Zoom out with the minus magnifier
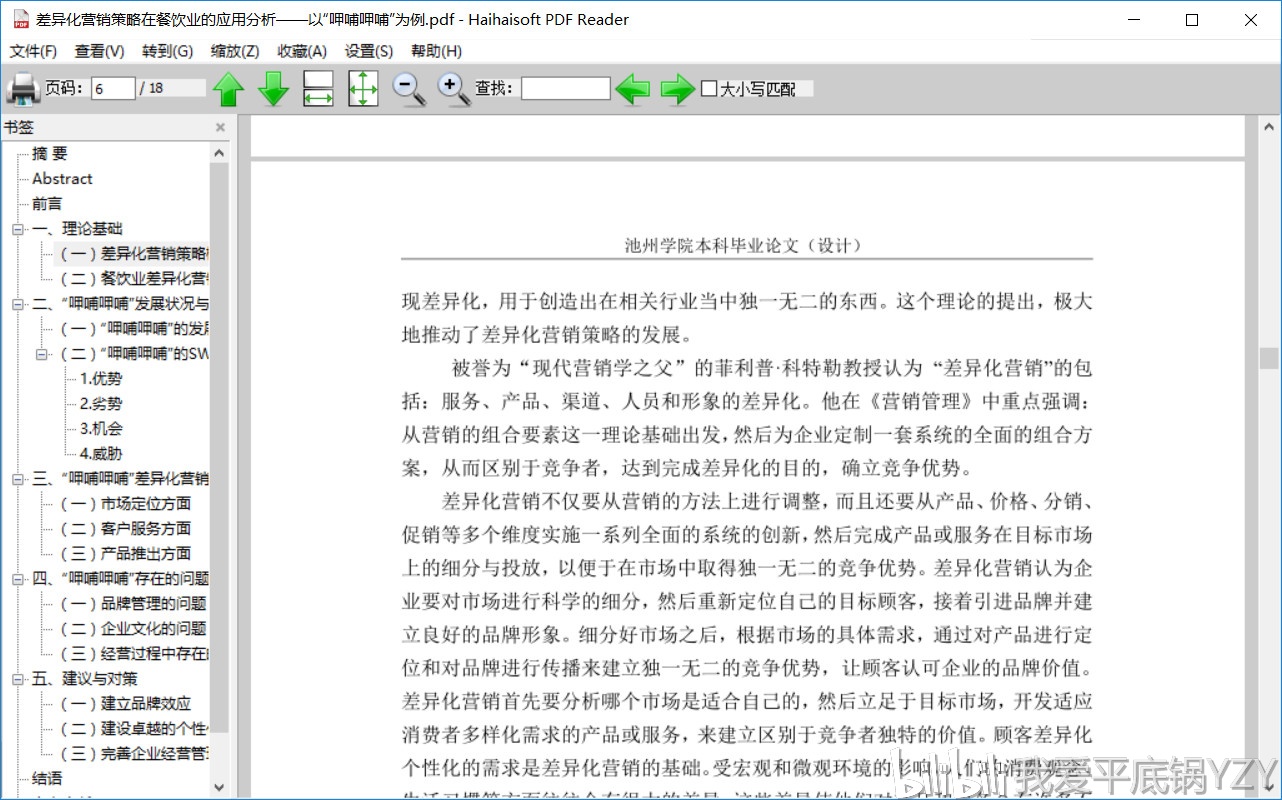This screenshot has height=800, width=1282. pyautogui.click(x=409, y=89)
